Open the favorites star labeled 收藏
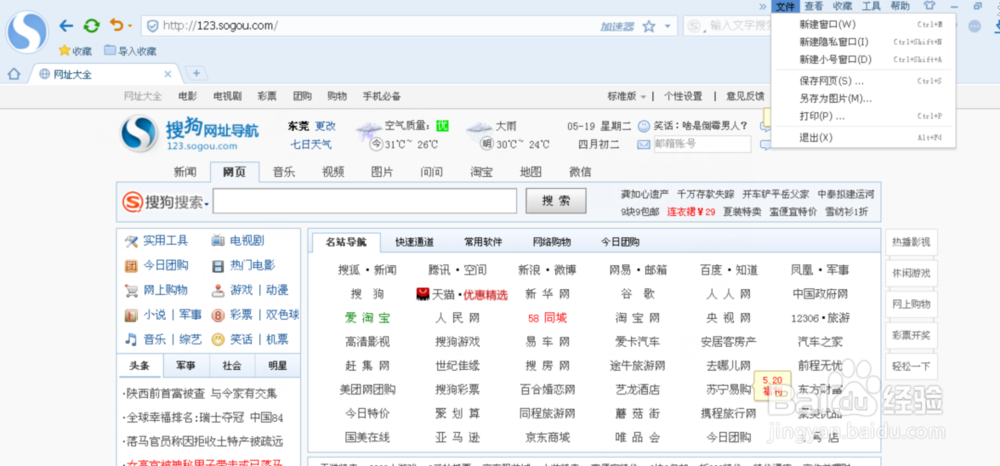Image resolution: width=1000 pixels, height=466 pixels. click(x=75, y=51)
